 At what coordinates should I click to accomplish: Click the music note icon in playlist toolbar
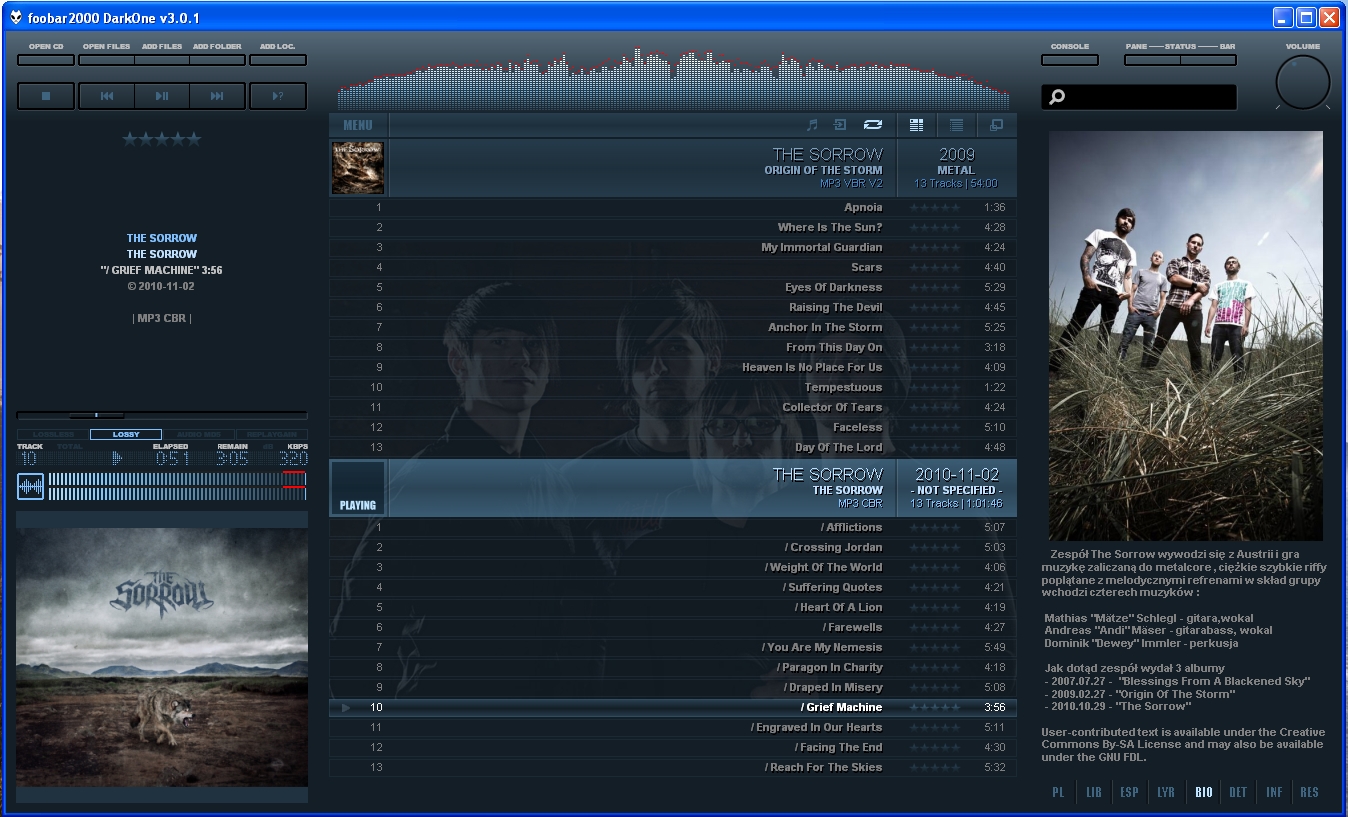(812, 125)
